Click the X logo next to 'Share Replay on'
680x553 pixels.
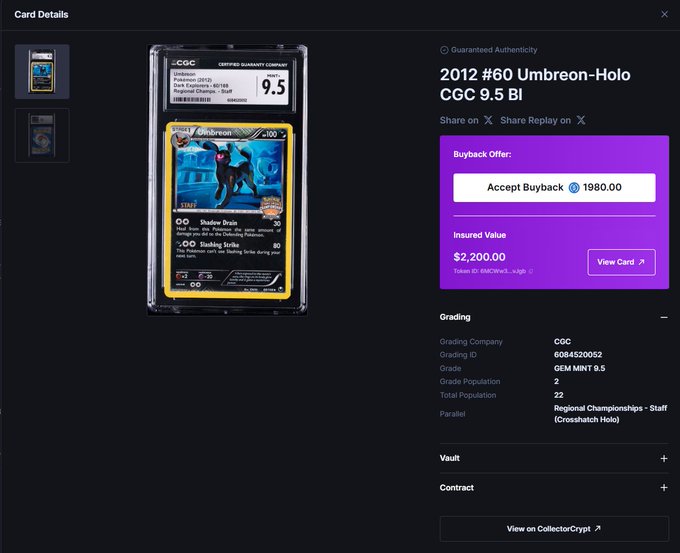[581, 120]
